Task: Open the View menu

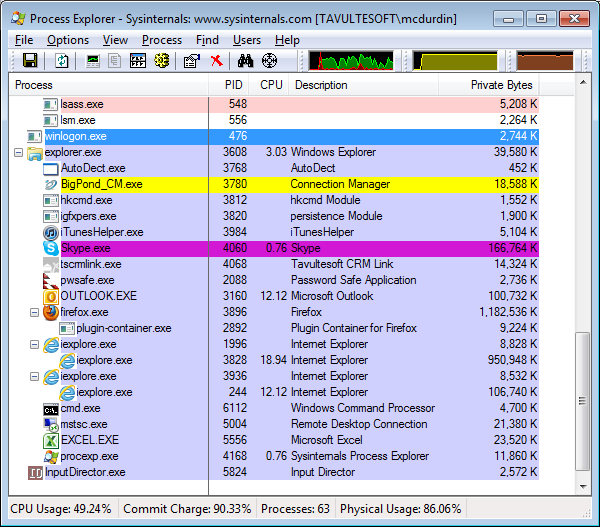Action: [x=115, y=40]
